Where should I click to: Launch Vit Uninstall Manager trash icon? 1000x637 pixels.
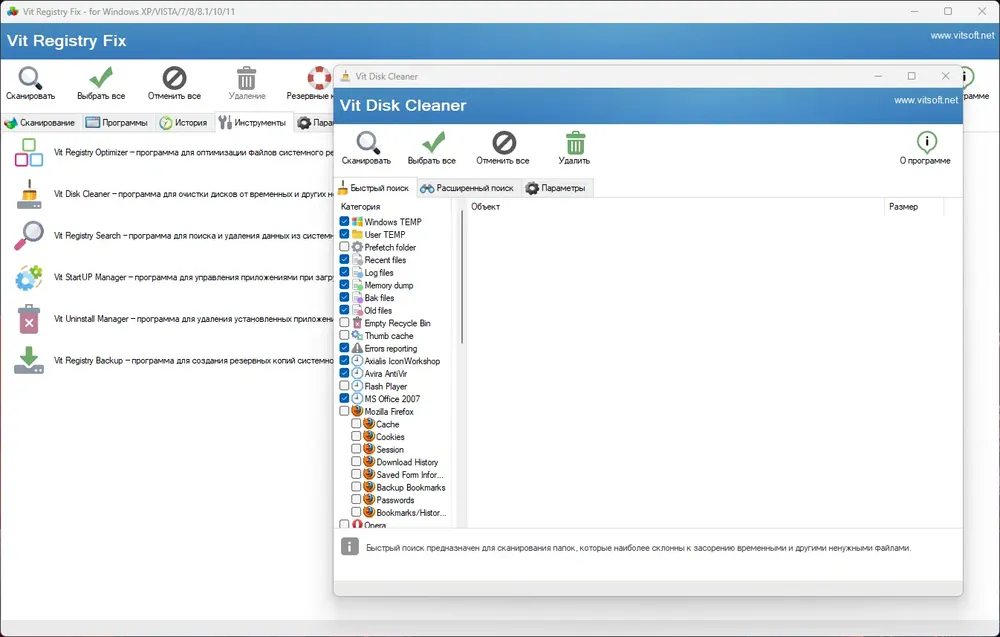tap(29, 319)
